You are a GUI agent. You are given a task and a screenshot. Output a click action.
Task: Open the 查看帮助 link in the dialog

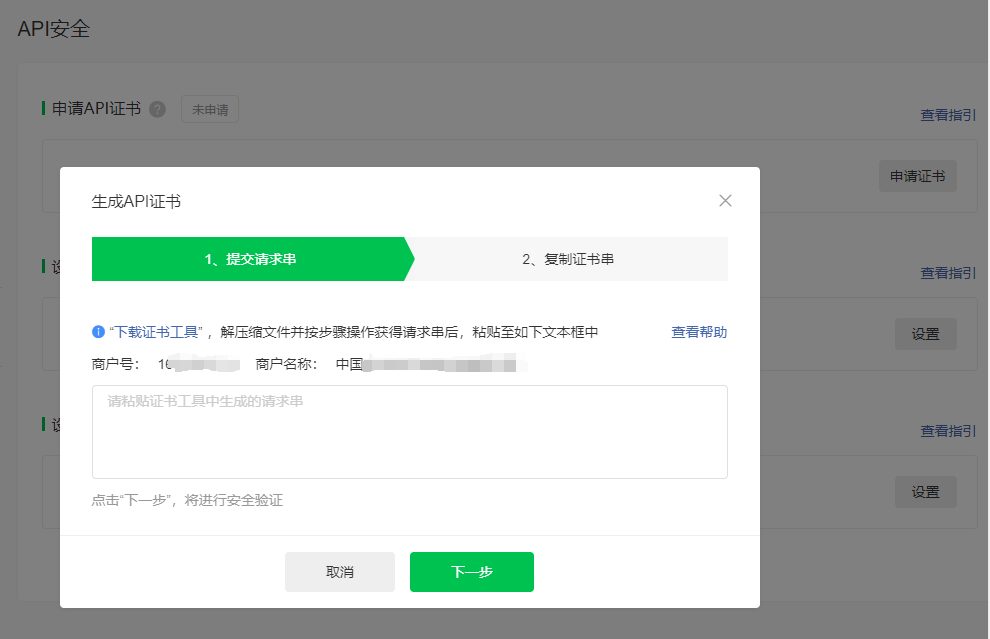coord(699,332)
